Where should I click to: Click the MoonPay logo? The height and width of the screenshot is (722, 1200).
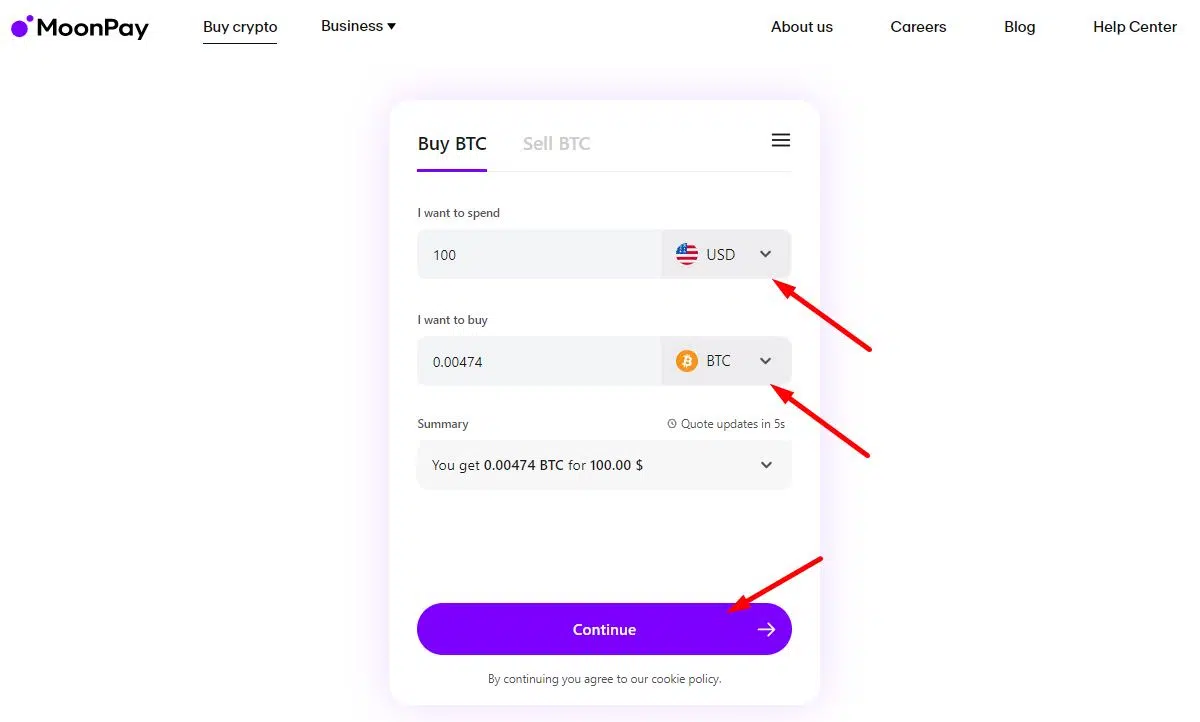click(80, 27)
